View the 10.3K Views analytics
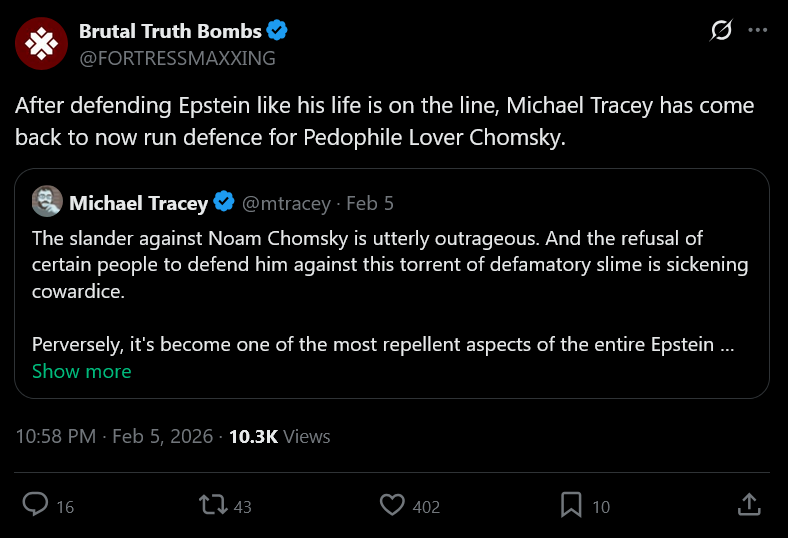Screen dimensions: 788x538 [279, 436]
